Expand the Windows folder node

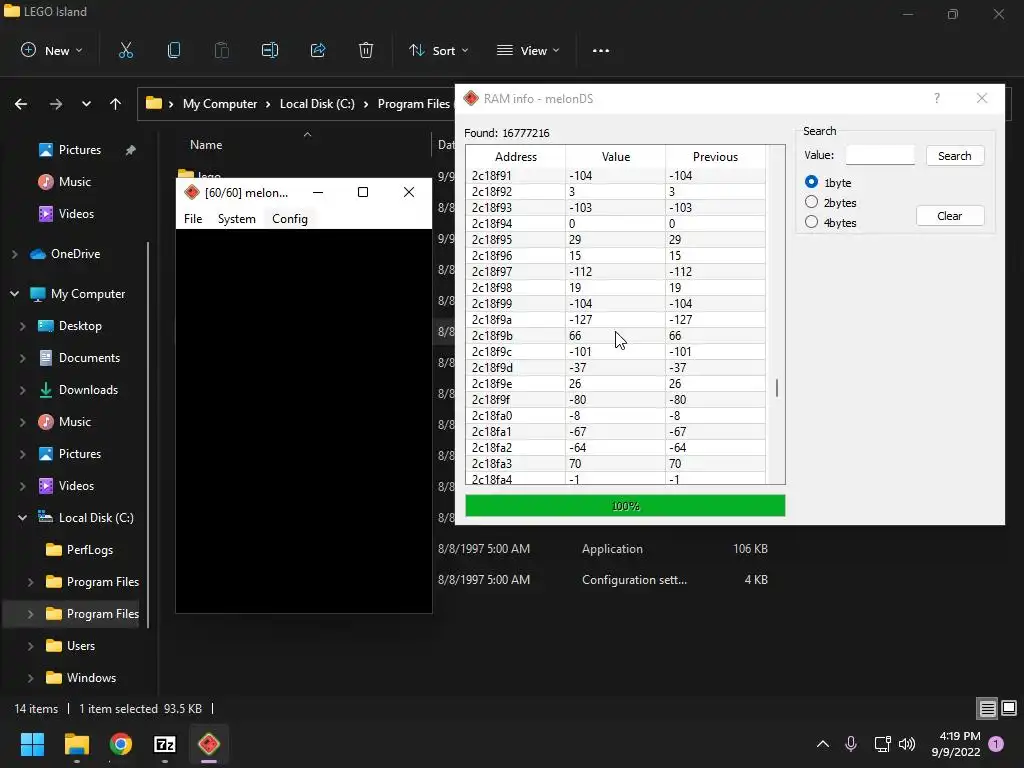coord(30,678)
